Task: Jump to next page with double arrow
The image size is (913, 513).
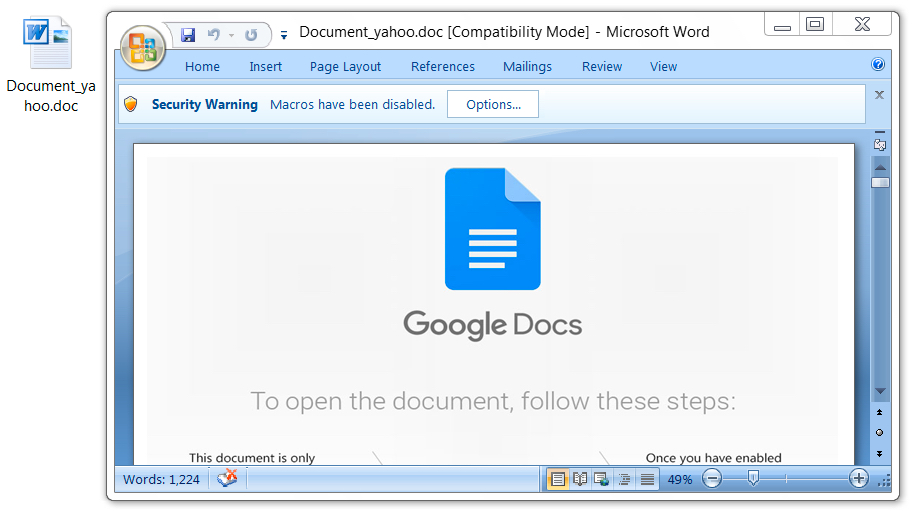Action: pyautogui.click(x=879, y=454)
